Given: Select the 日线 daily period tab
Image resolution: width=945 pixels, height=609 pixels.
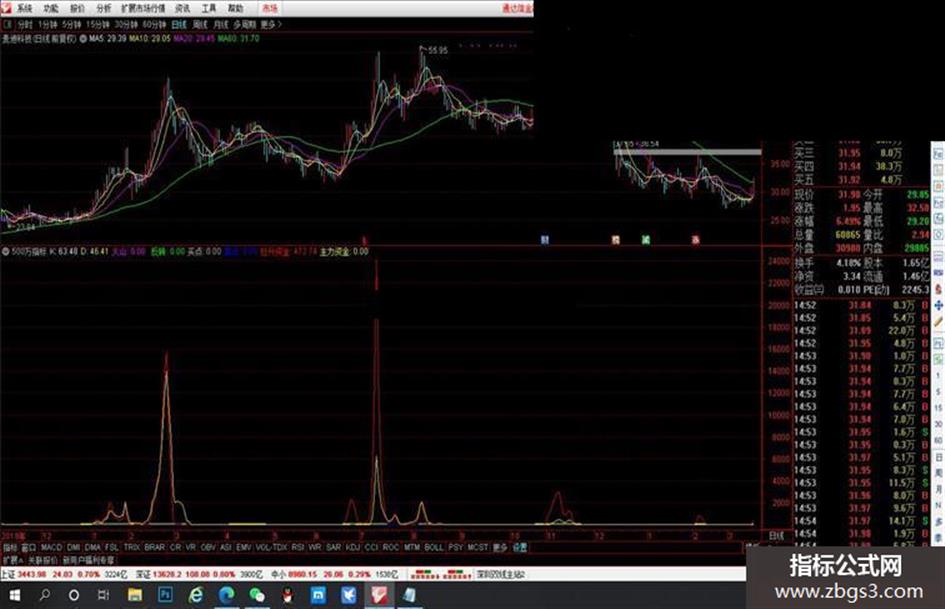Looking at the screenshot, I should click(179, 25).
